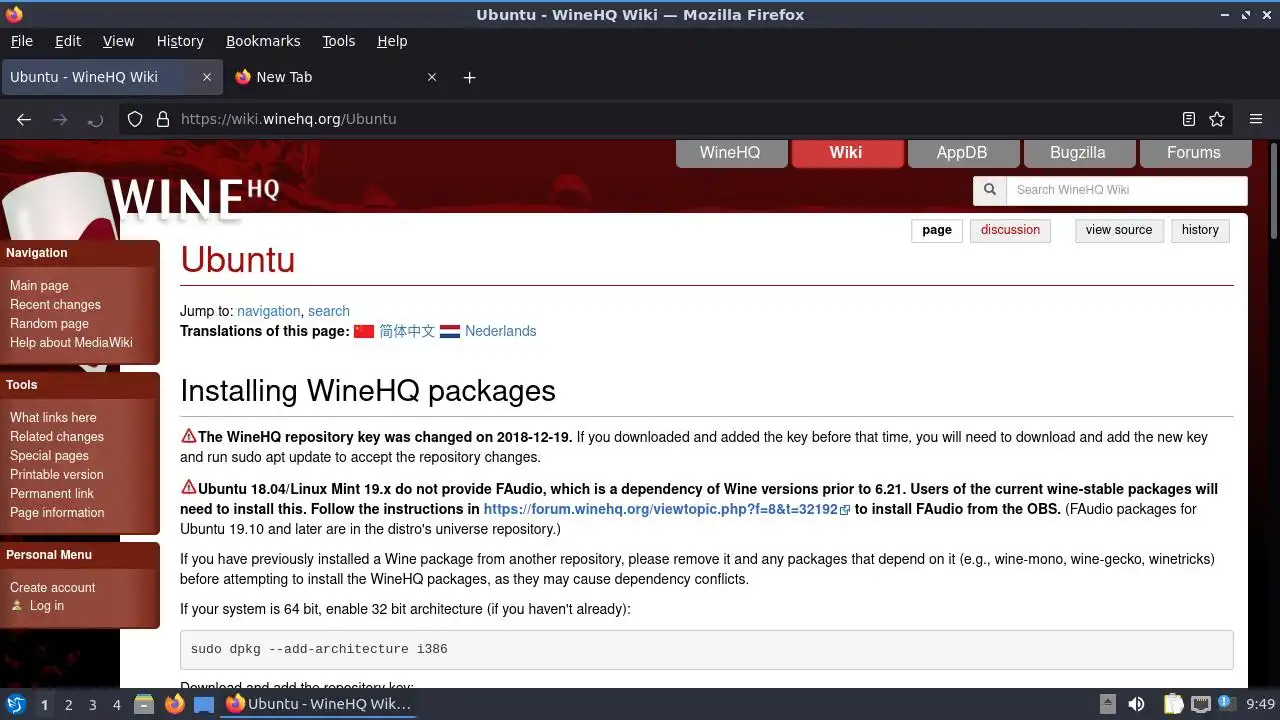The image size is (1280, 720).
Task: Open the View menu
Action: tap(118, 41)
